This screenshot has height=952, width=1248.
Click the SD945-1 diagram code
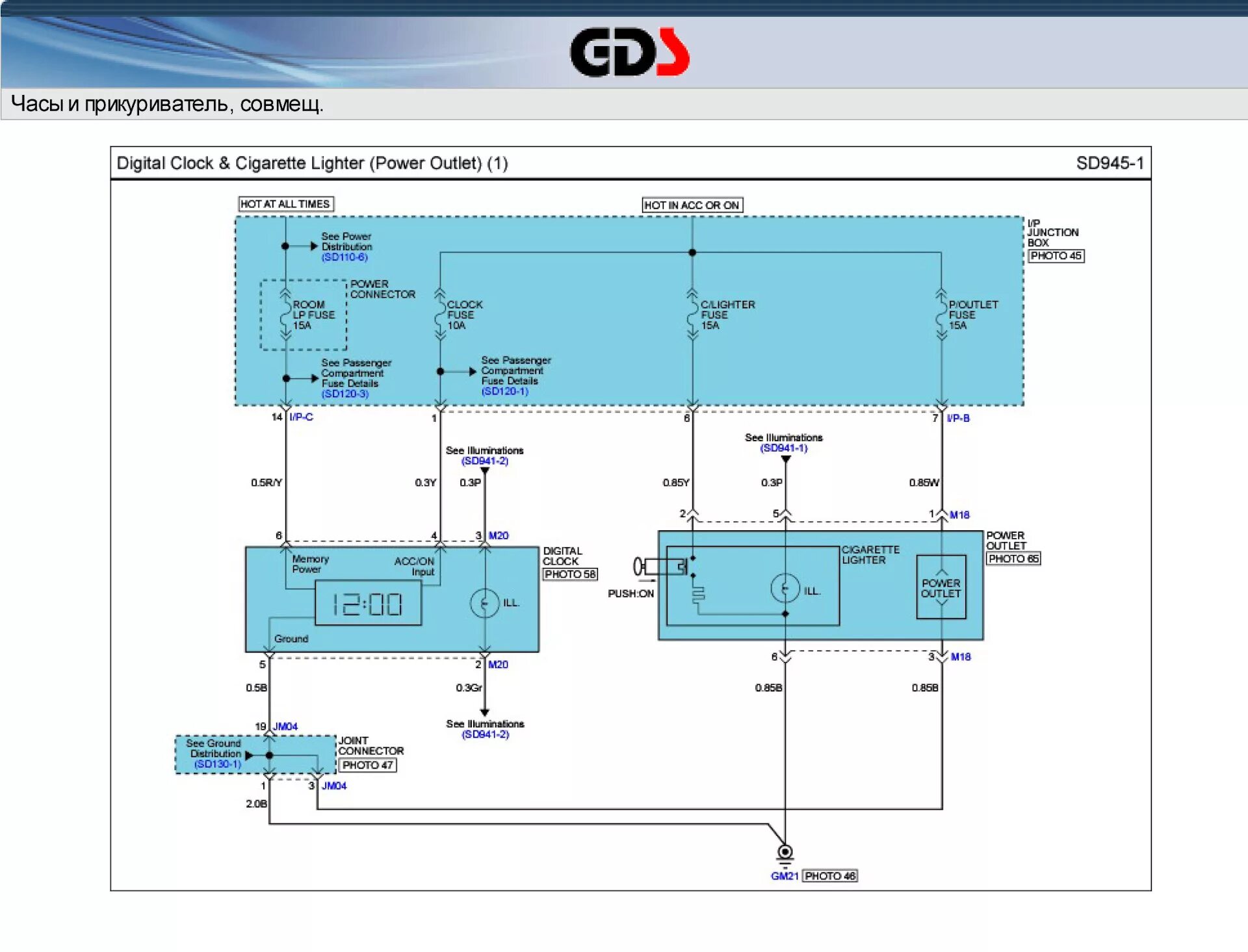[x=1110, y=163]
